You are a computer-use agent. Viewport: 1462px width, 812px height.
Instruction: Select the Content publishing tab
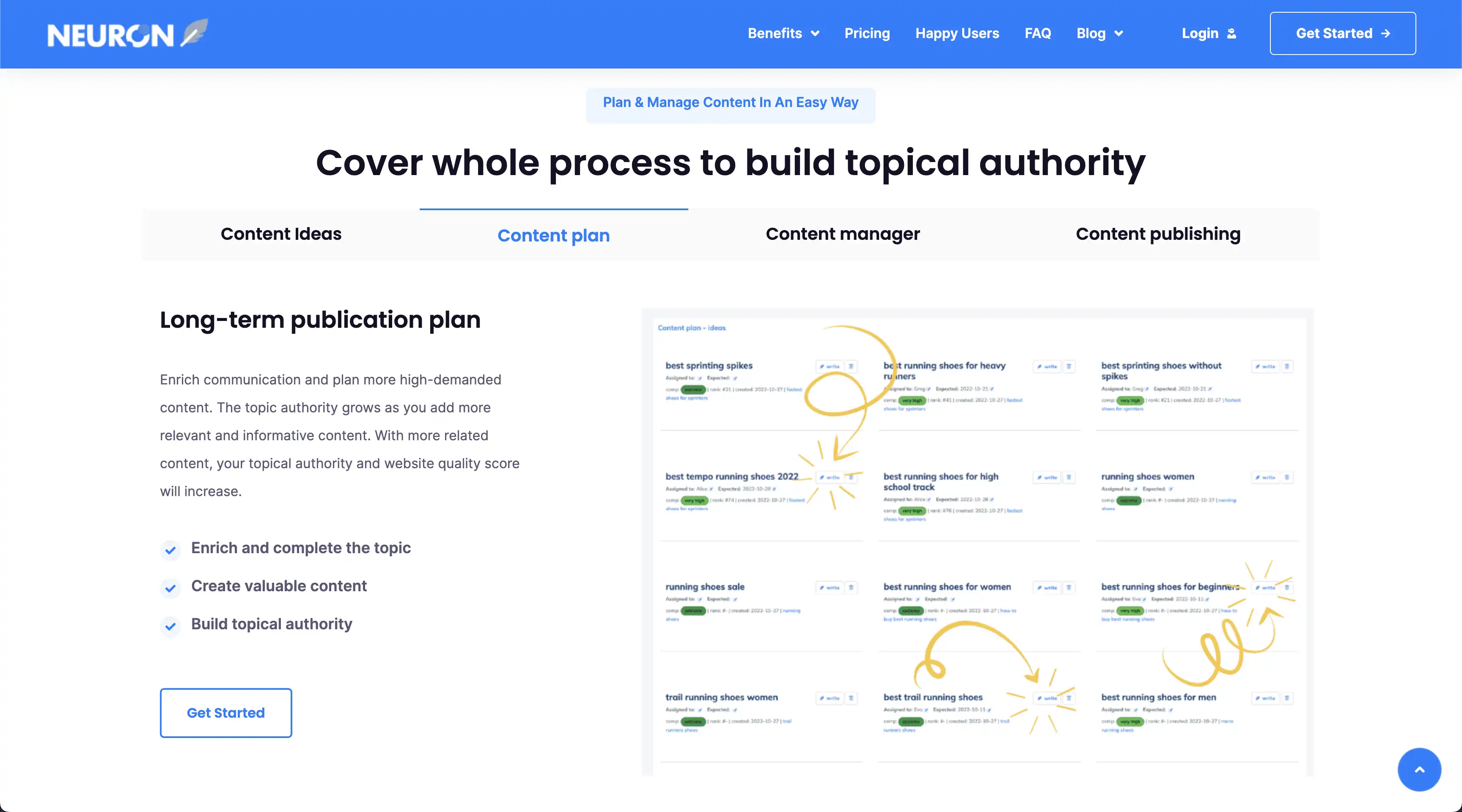(x=1158, y=234)
